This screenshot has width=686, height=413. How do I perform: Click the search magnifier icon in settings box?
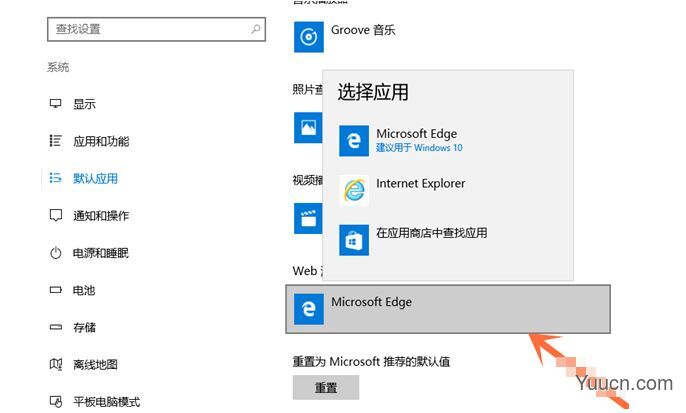point(256,29)
